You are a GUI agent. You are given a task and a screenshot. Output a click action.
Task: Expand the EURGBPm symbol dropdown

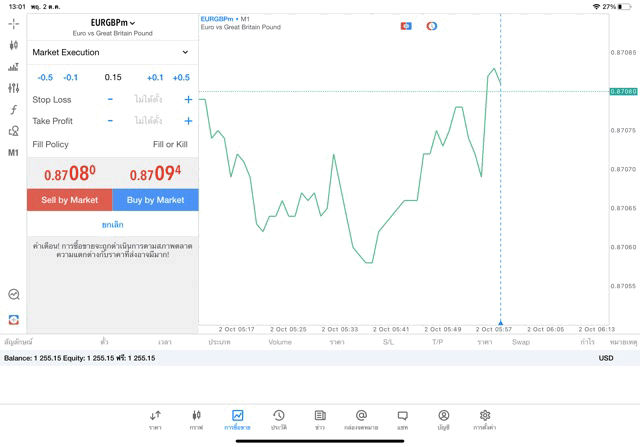pos(112,23)
